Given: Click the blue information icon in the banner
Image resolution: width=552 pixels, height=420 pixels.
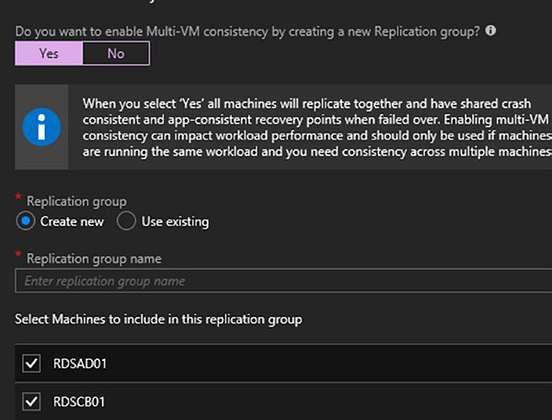Looking at the screenshot, I should (42, 127).
